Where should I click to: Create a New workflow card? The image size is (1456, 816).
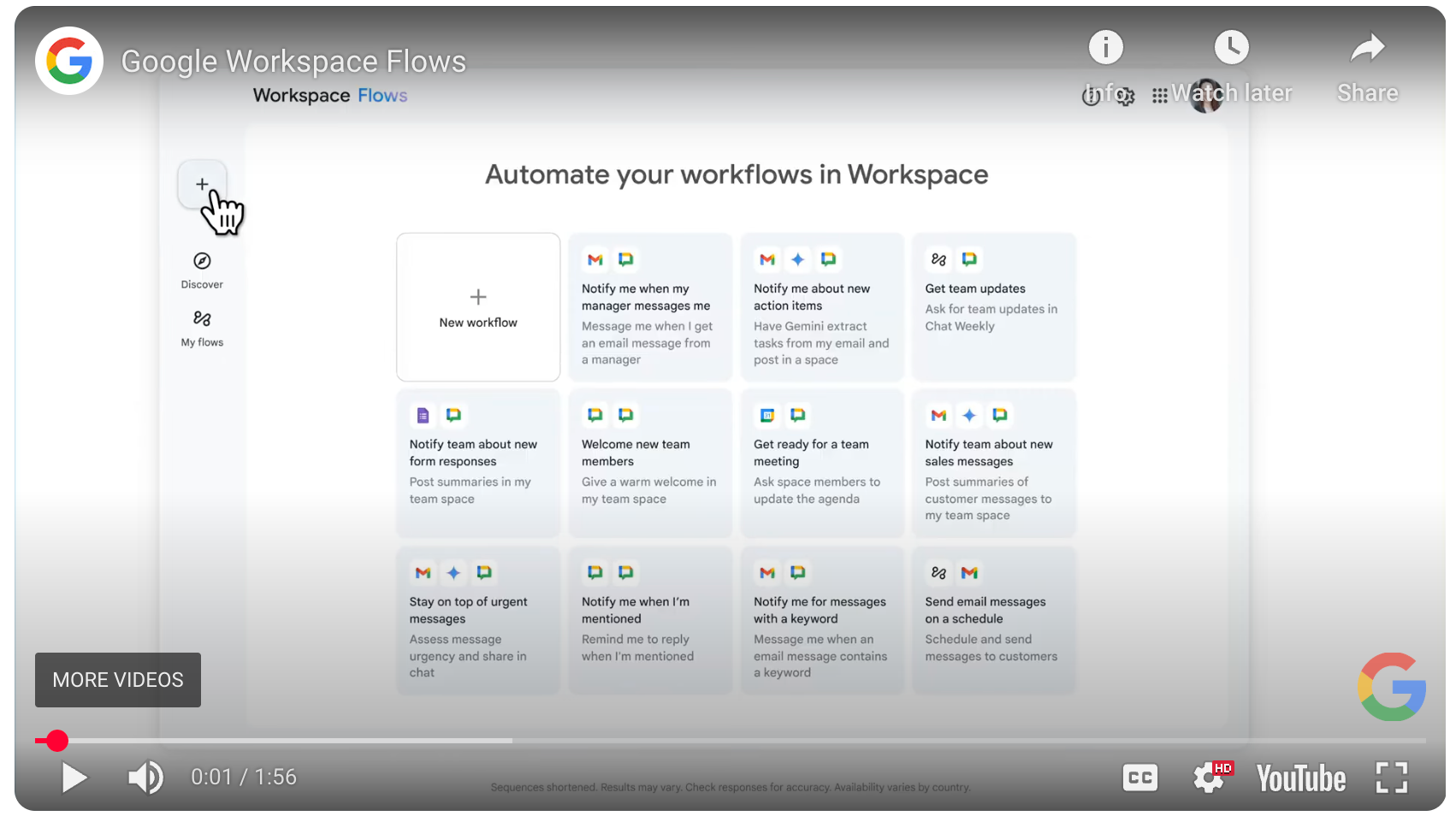click(x=478, y=307)
